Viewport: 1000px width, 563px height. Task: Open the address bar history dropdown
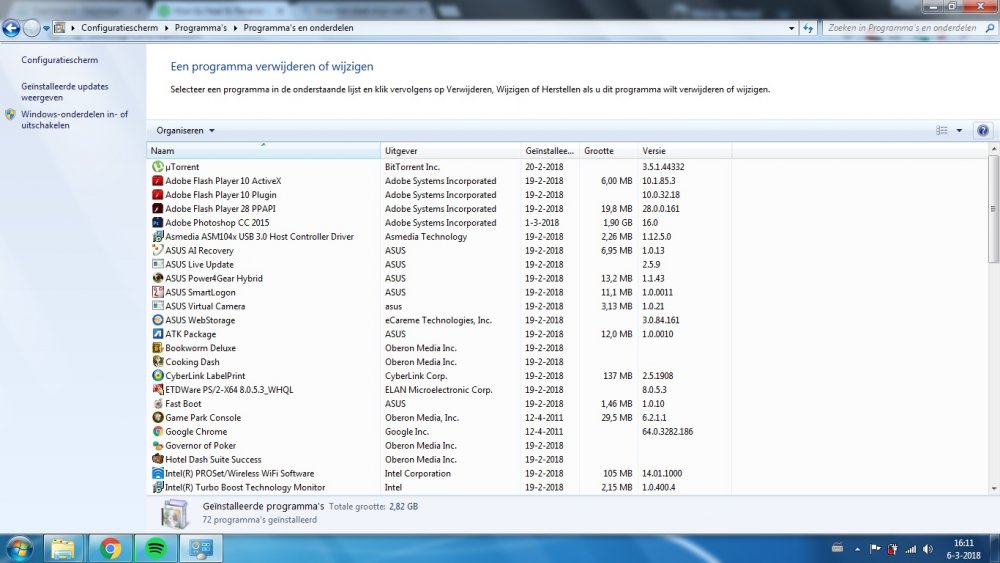coord(792,28)
